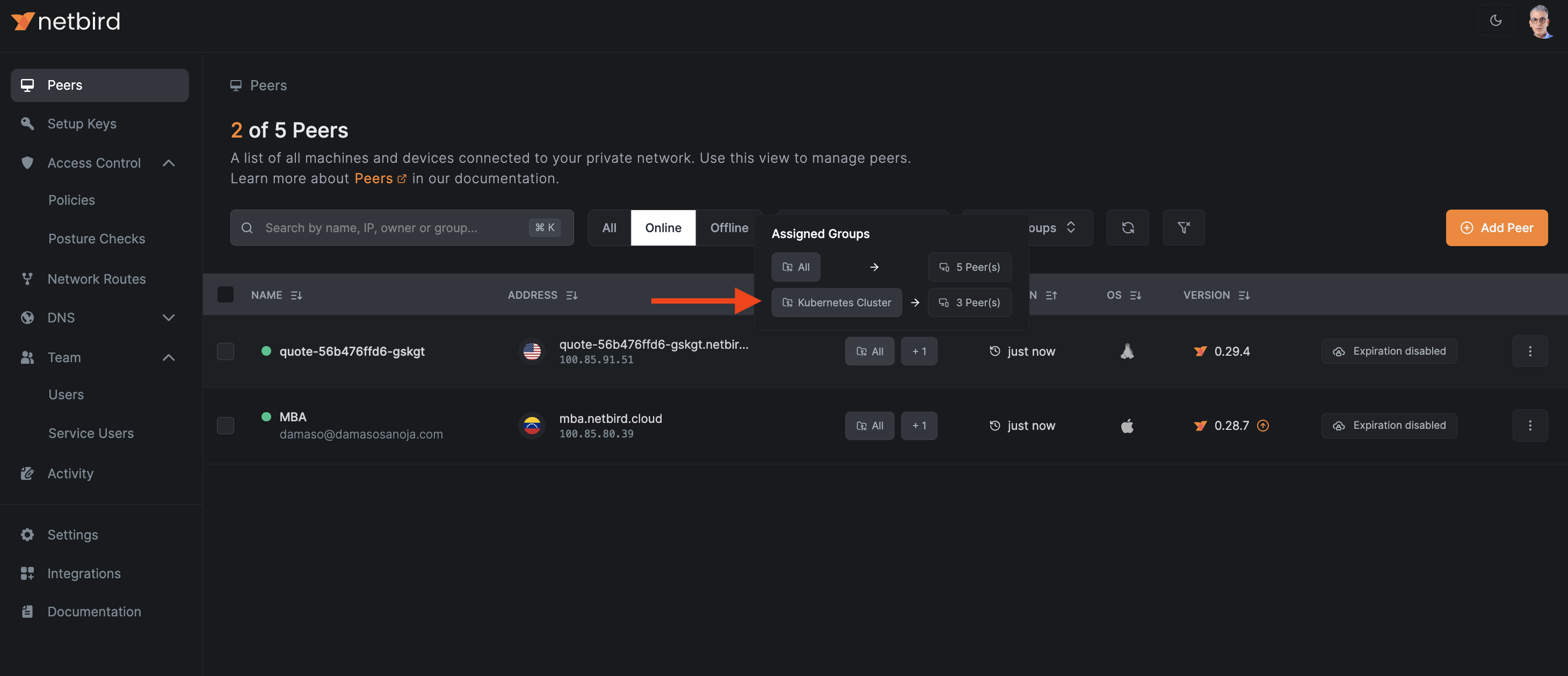The image size is (1568, 676).
Task: Check the checkbox for the MBA peer
Action: click(x=225, y=425)
